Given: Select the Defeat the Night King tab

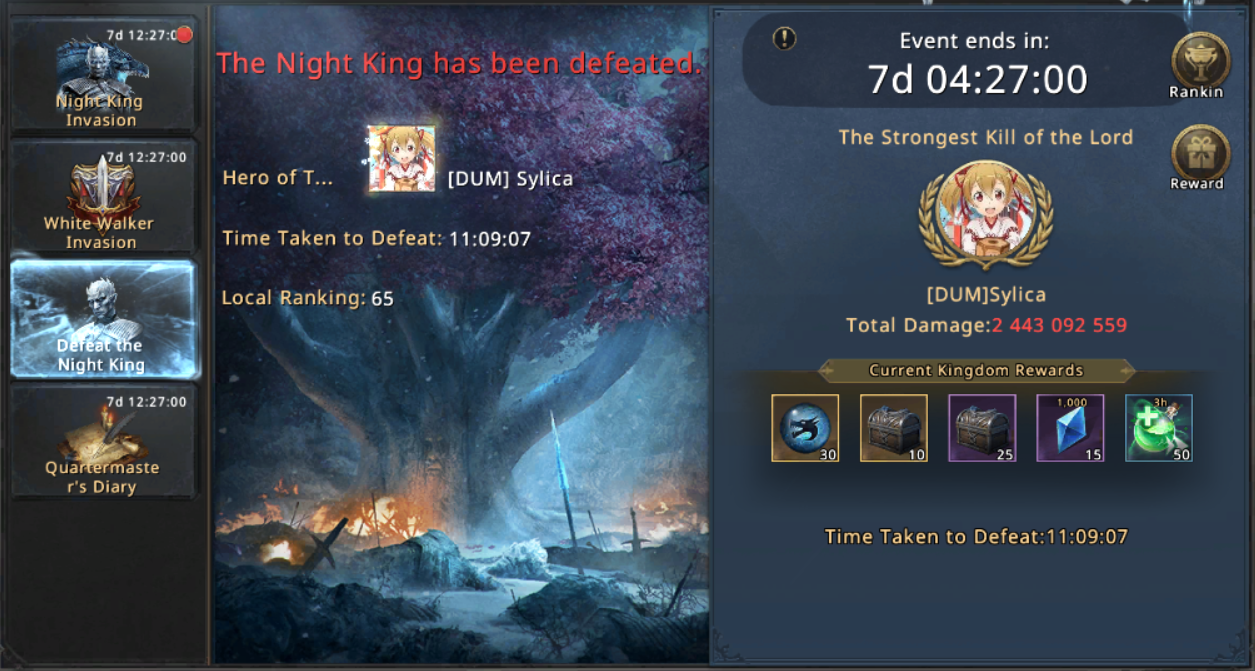Looking at the screenshot, I should (x=104, y=319).
